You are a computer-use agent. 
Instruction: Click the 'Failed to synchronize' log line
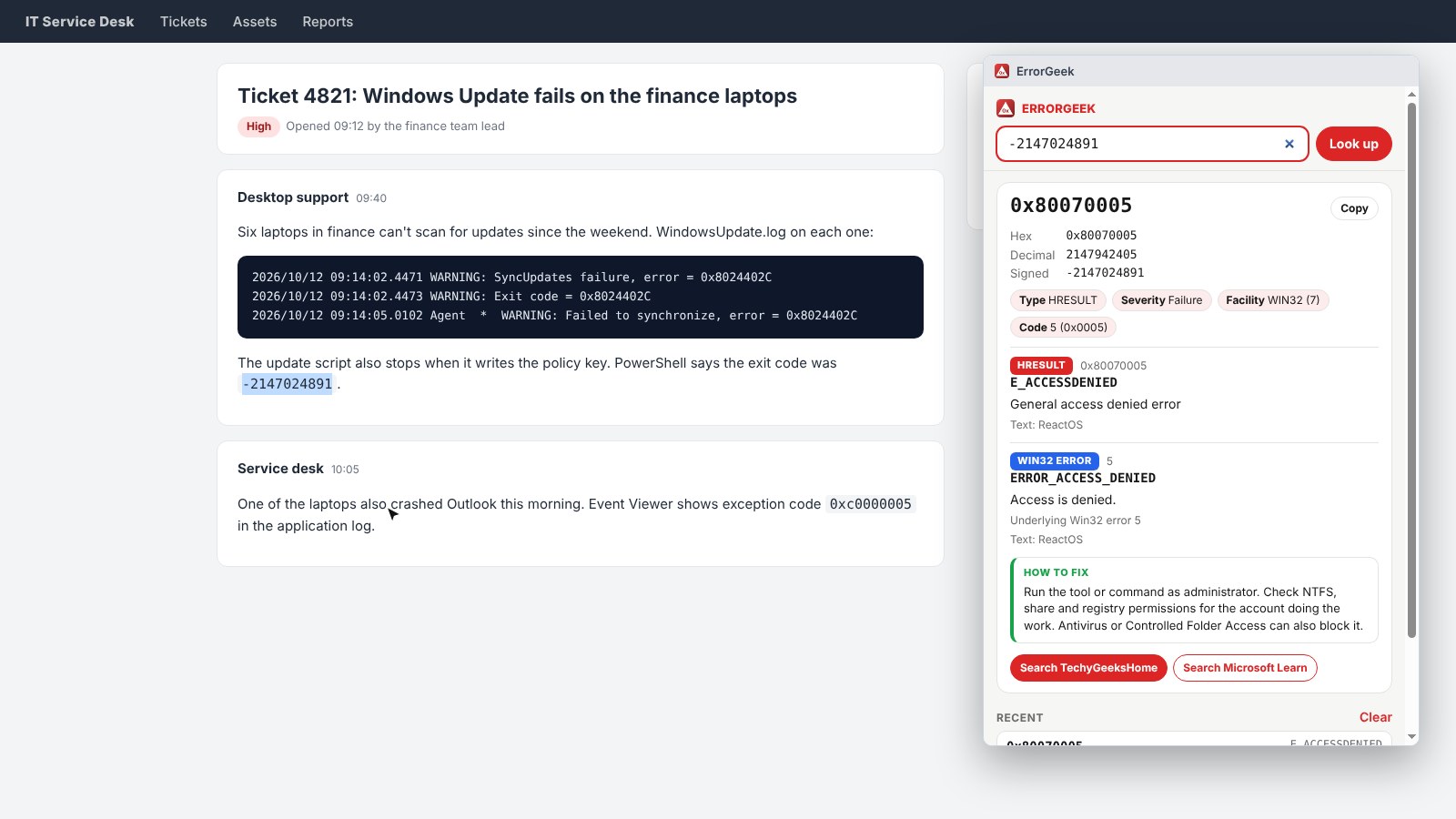pos(554,316)
